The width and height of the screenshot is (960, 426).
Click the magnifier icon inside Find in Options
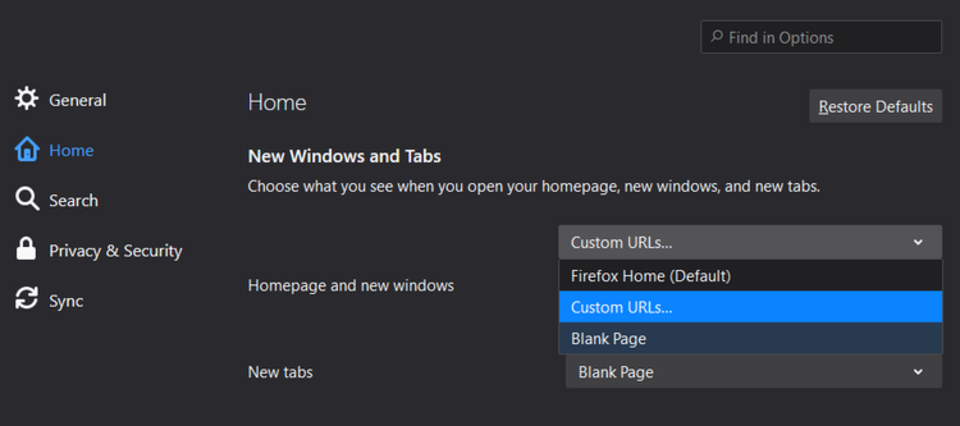(x=716, y=37)
